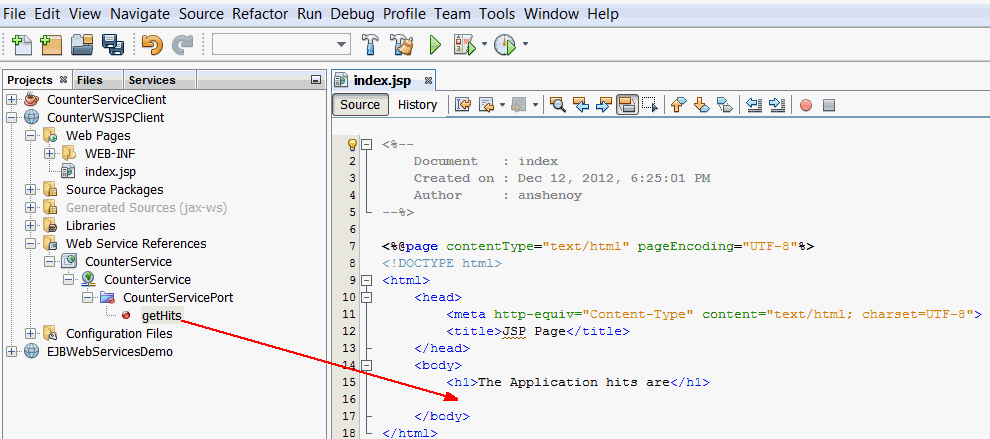Open the project configuration combo box
Viewport: 990px width, 439px height.
pos(282,44)
